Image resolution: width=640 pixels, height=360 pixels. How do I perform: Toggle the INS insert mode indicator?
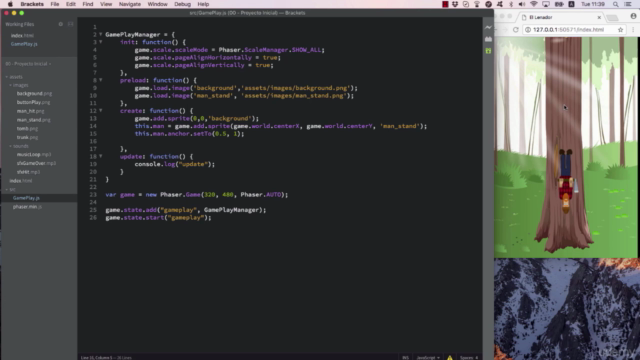pyautogui.click(x=405, y=358)
